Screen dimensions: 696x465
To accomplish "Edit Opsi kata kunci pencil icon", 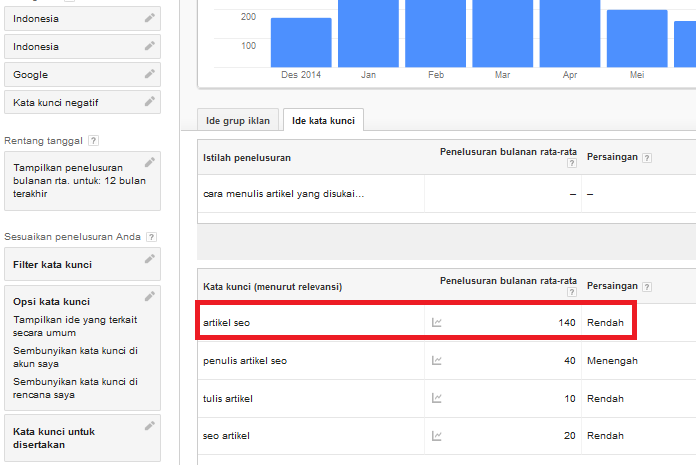I will [150, 296].
